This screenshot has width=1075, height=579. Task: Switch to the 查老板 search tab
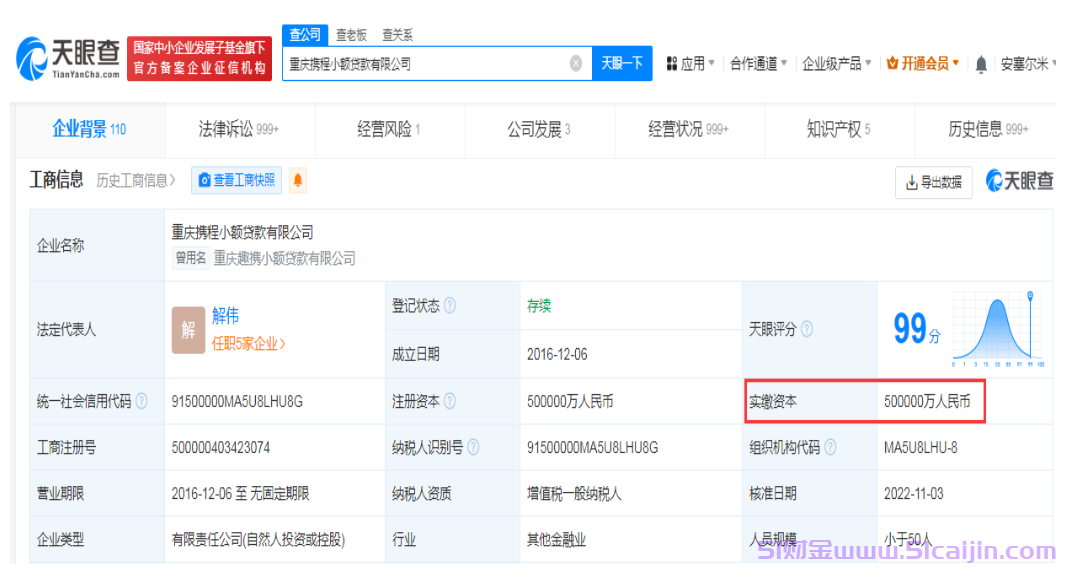tap(351, 33)
